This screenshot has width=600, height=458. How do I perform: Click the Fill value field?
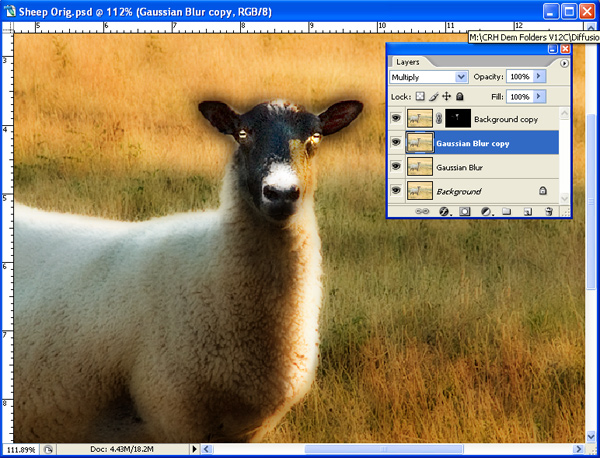coord(520,96)
